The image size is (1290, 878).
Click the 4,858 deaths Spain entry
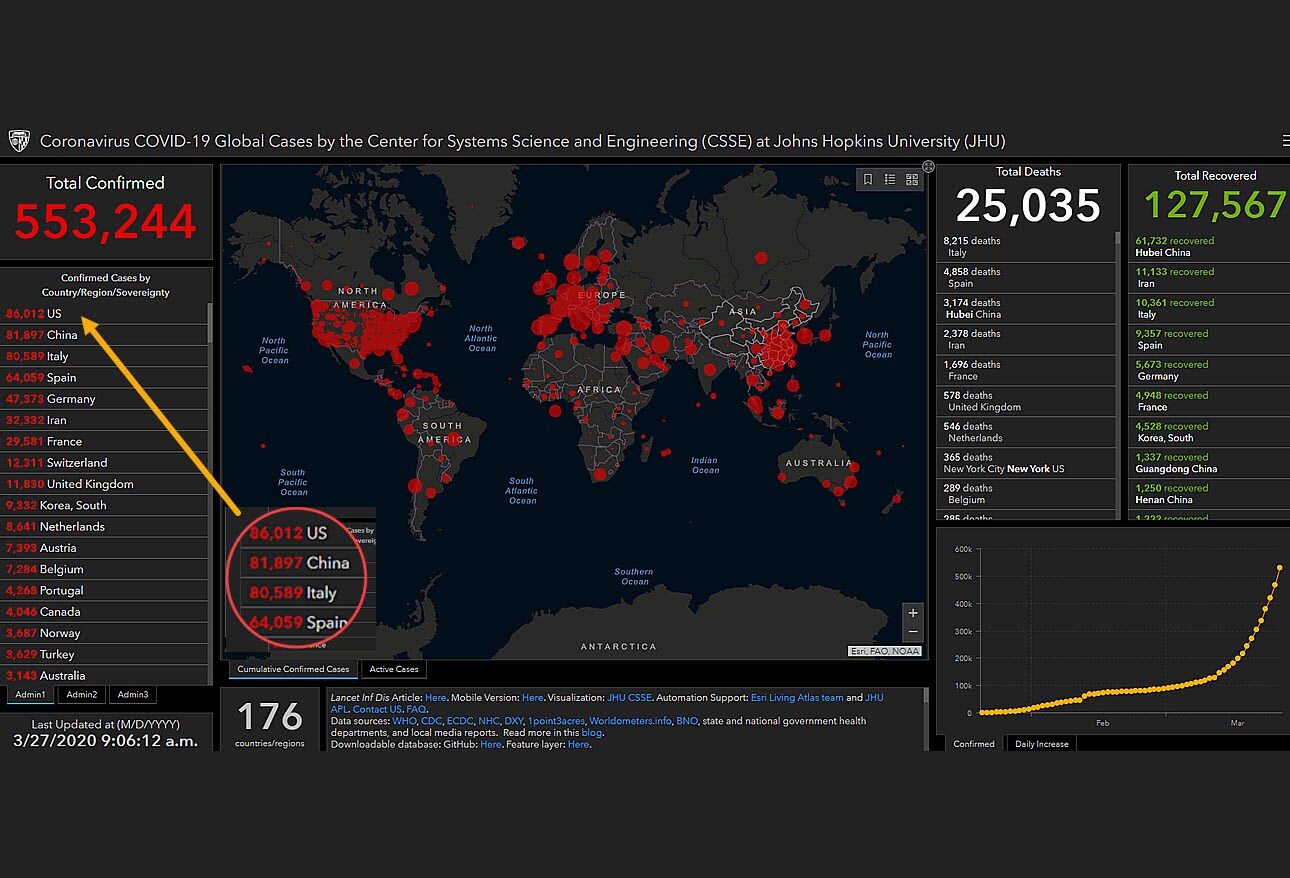click(1027, 278)
